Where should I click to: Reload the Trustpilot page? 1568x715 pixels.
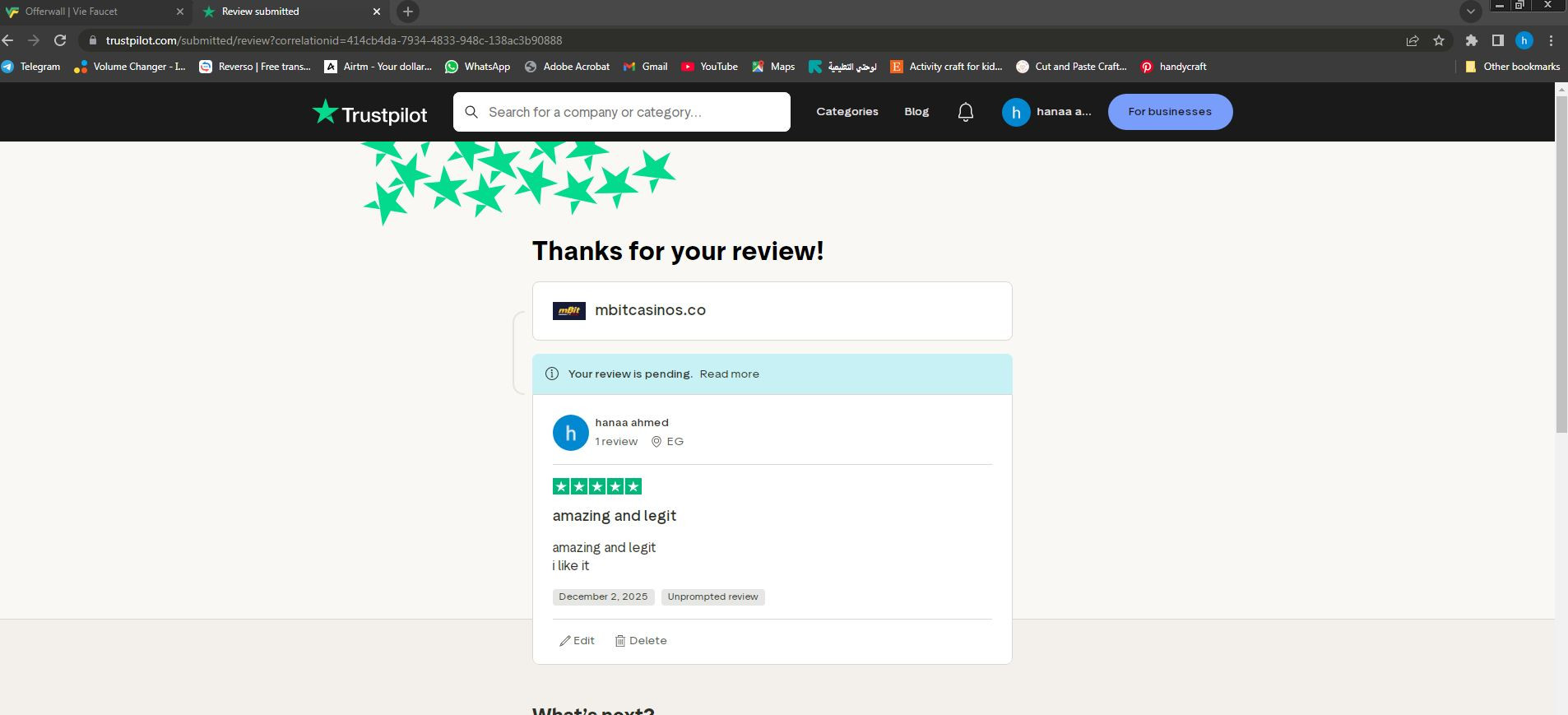pos(60,40)
